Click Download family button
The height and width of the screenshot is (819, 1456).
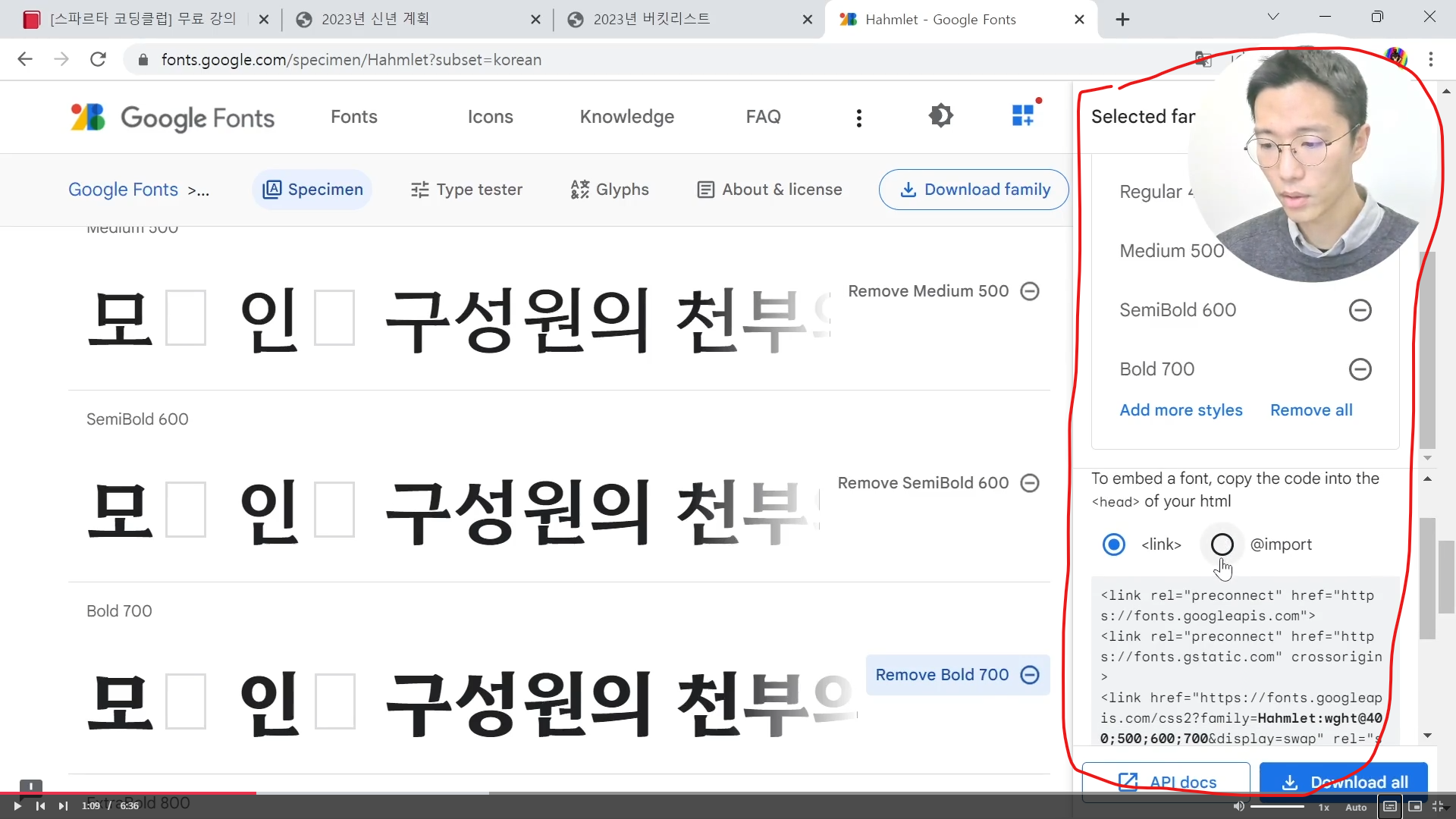click(x=974, y=190)
